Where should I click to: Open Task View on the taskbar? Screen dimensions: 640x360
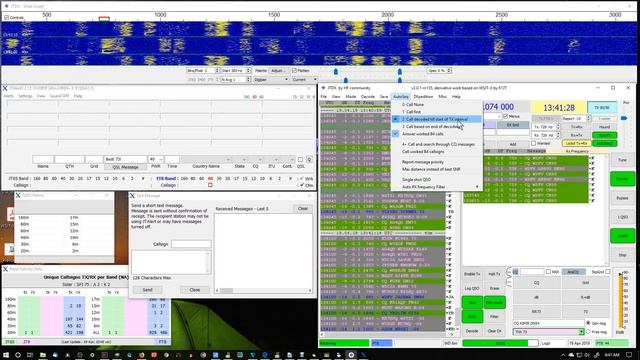tap(30, 355)
